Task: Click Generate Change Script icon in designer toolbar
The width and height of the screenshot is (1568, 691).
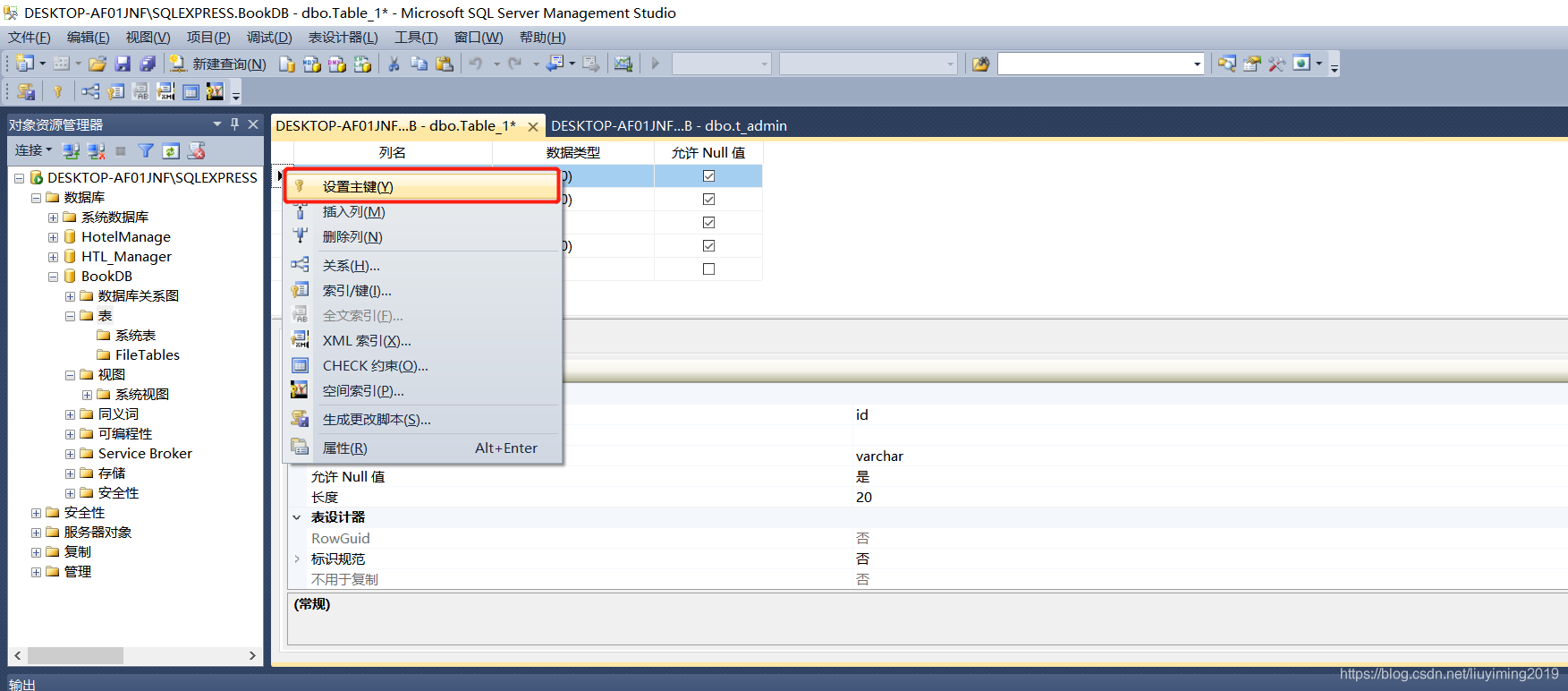Action: tap(26, 91)
